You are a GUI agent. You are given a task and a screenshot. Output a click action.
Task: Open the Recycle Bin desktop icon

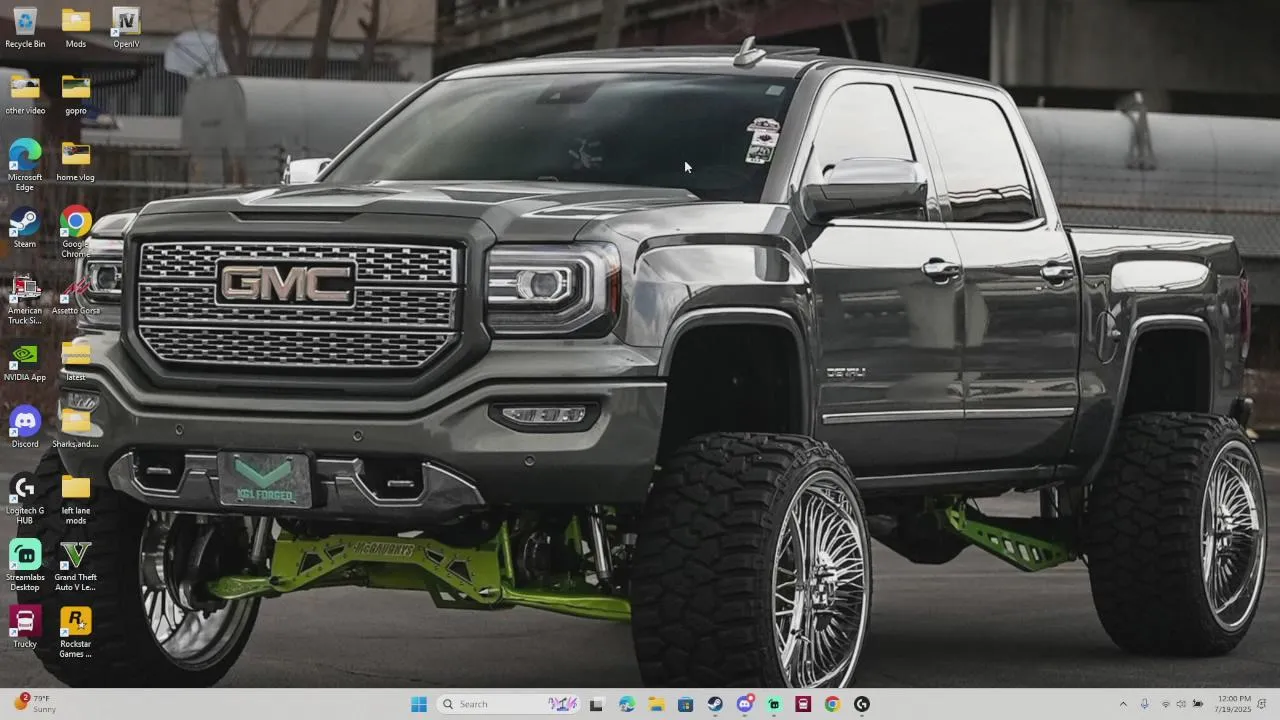point(25,27)
